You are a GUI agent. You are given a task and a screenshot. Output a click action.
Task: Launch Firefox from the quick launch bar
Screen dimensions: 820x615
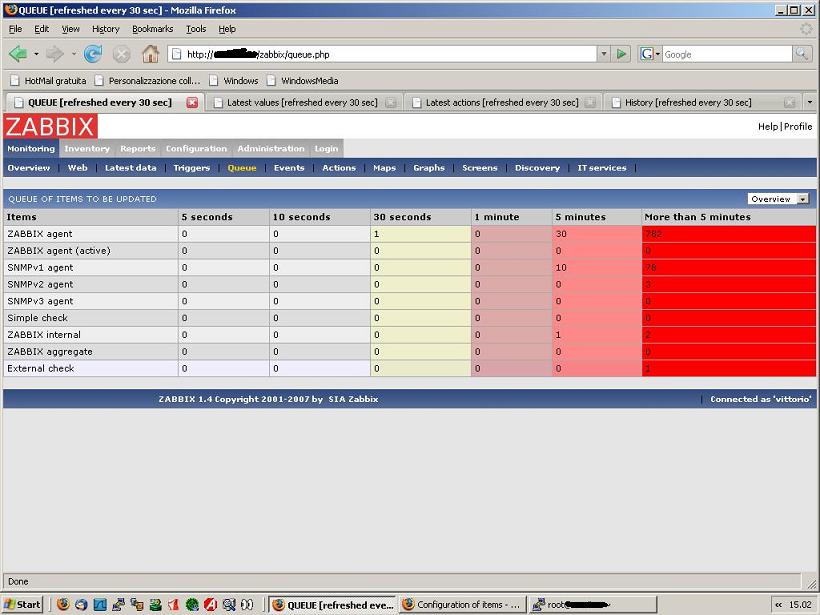pyautogui.click(x=63, y=605)
